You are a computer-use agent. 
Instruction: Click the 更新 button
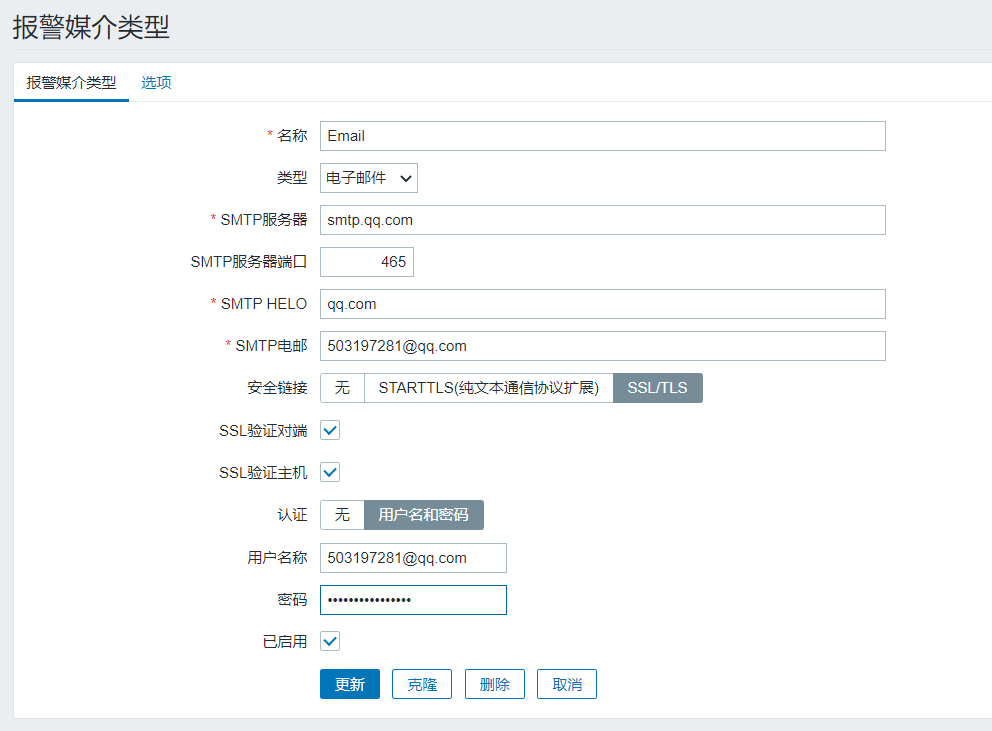tap(350, 684)
